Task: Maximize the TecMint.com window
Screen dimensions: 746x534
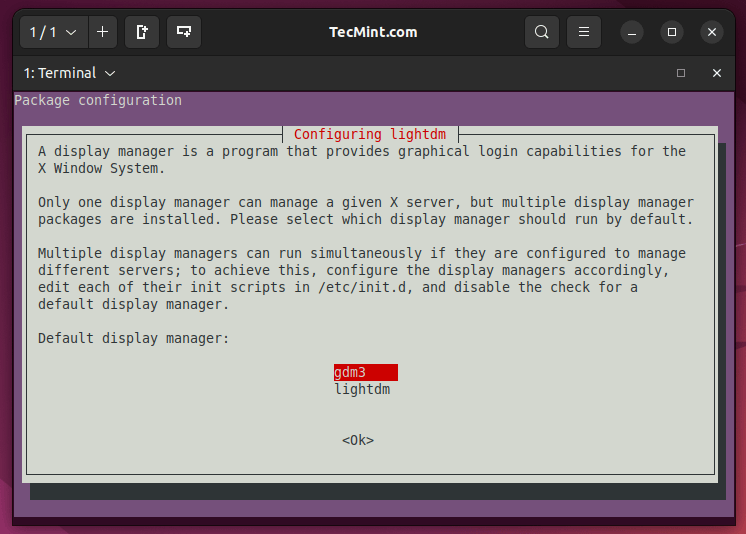Action: pos(672,32)
